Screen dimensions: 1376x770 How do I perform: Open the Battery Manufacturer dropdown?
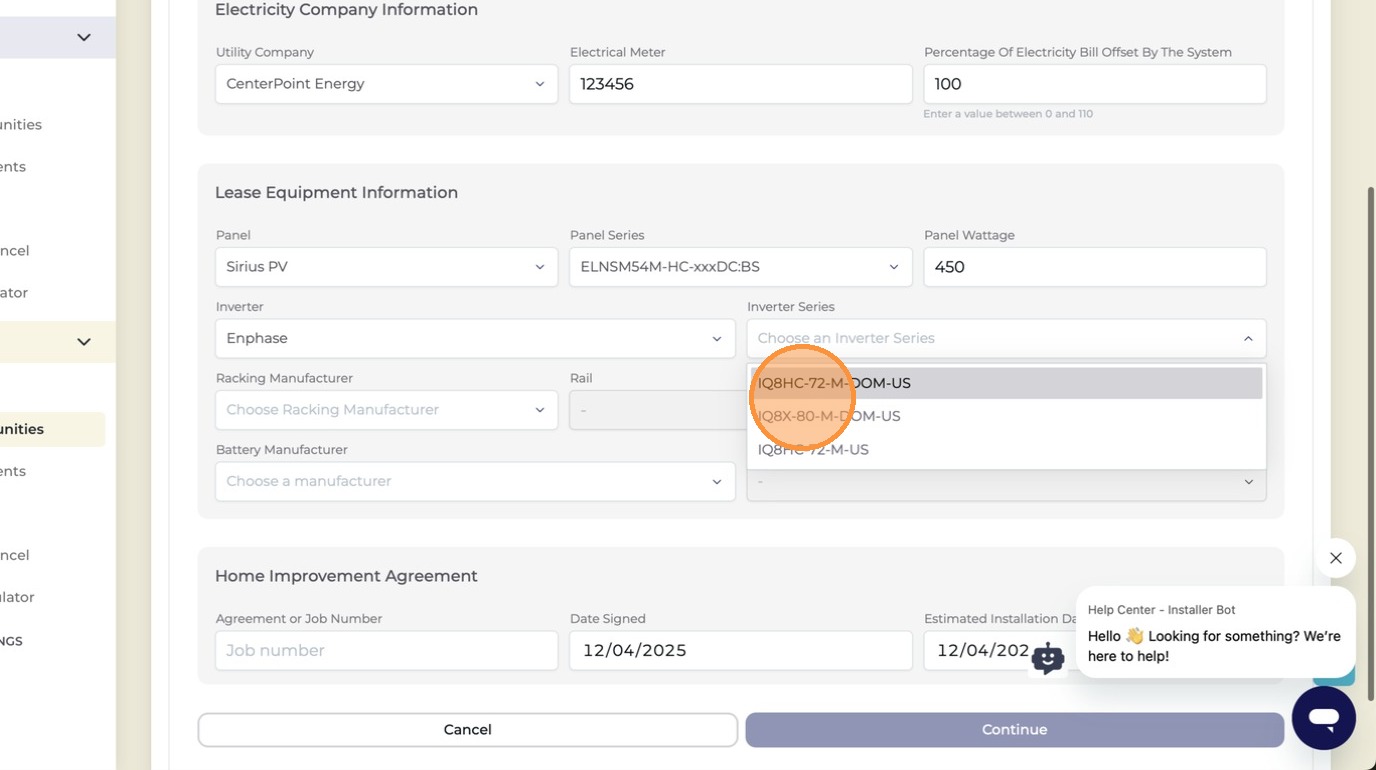click(475, 481)
